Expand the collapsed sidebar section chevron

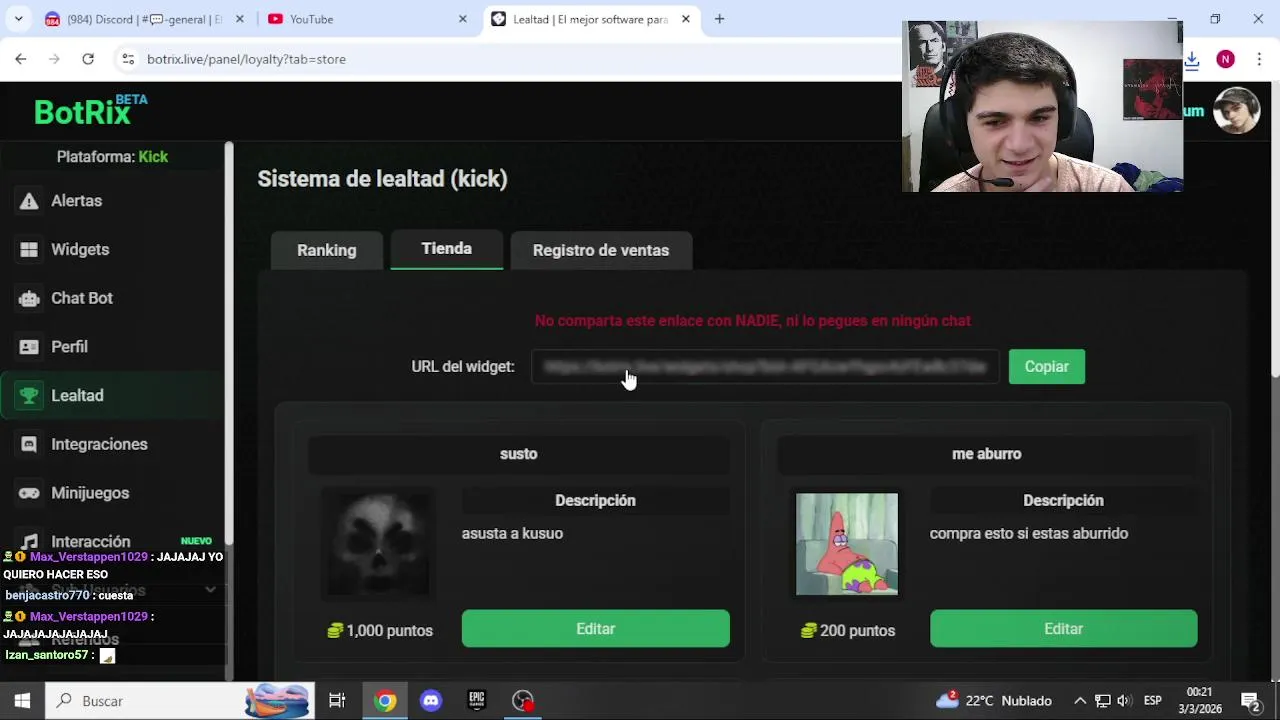point(210,590)
